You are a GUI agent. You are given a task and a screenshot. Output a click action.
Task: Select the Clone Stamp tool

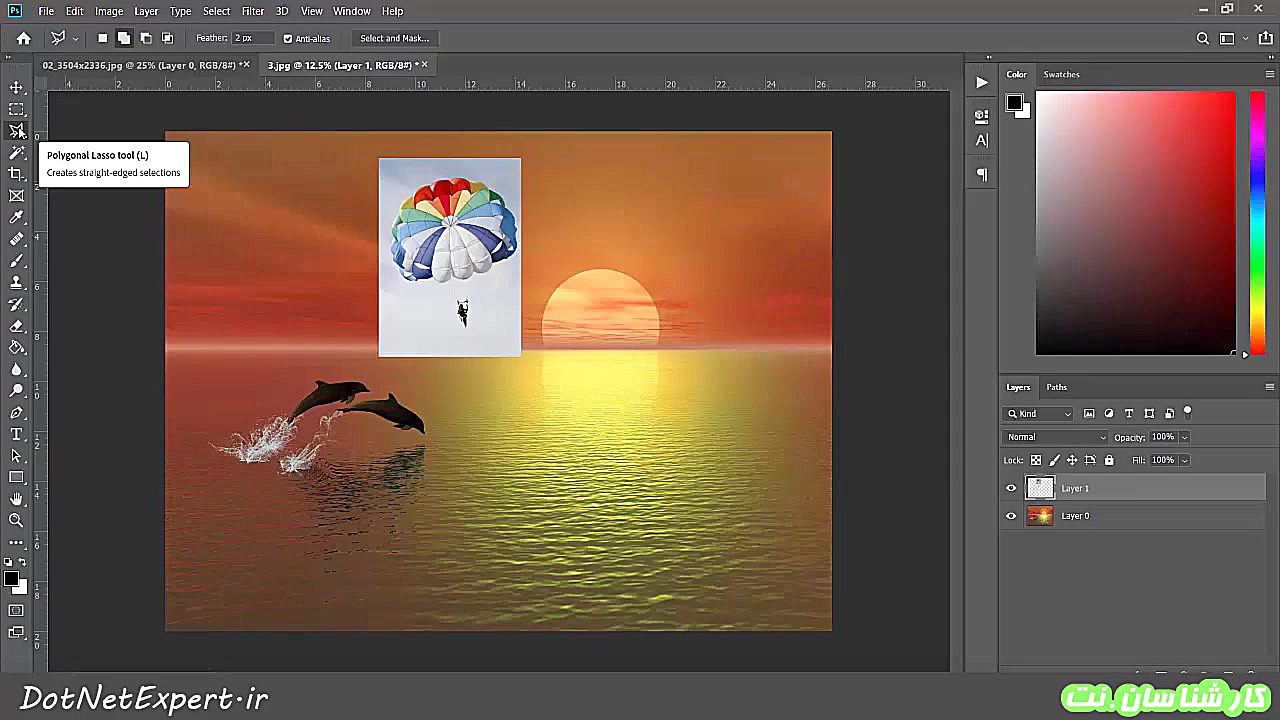click(16, 283)
